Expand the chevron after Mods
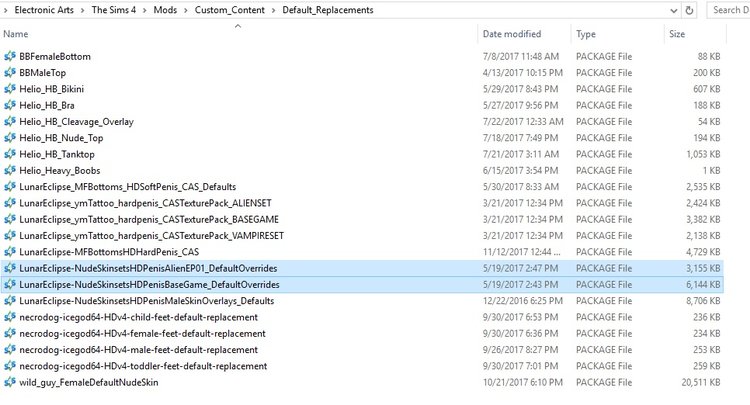Viewport: 750px width, 405px height. click(x=186, y=10)
